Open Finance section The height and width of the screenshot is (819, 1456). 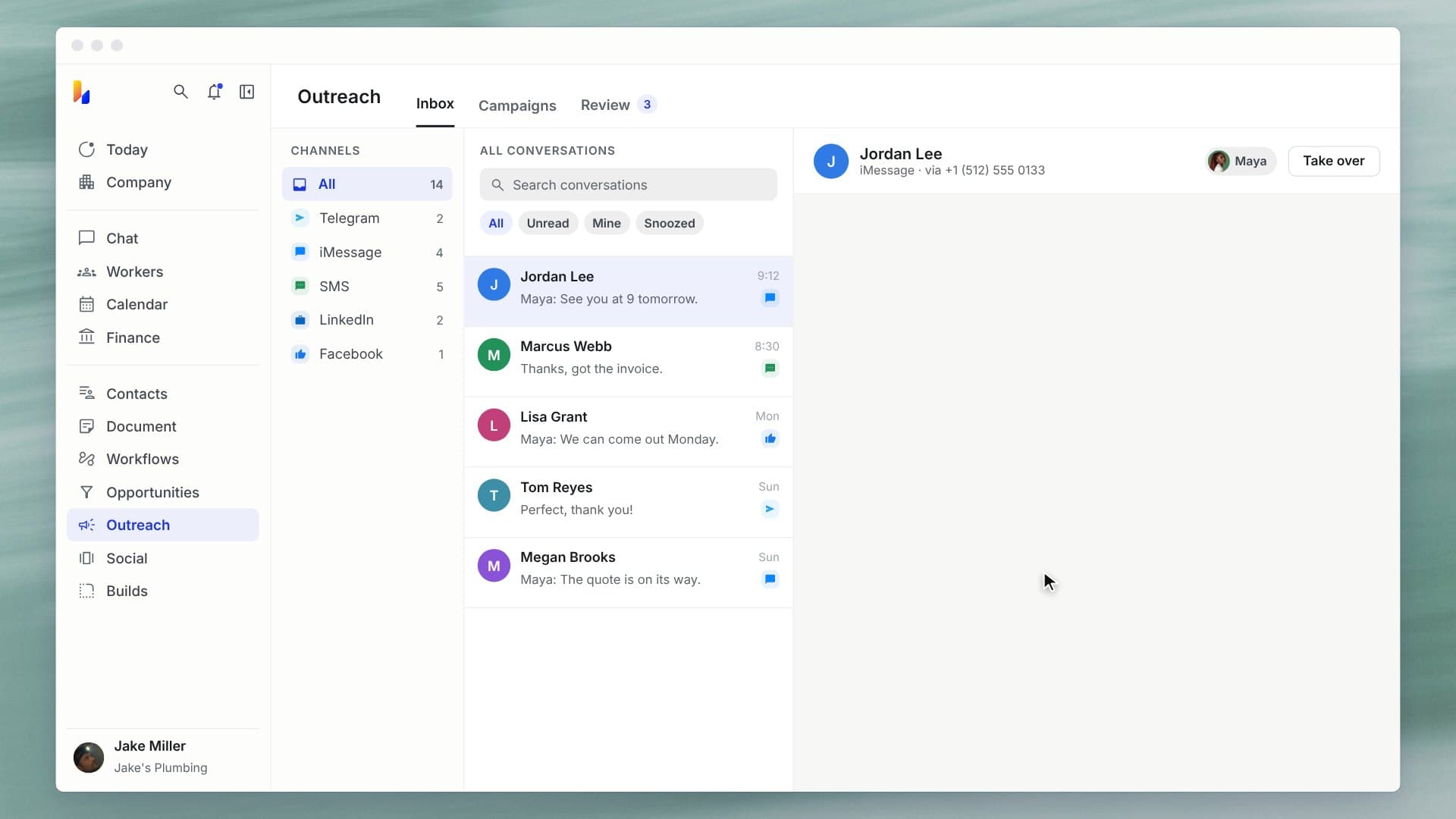coord(163,337)
